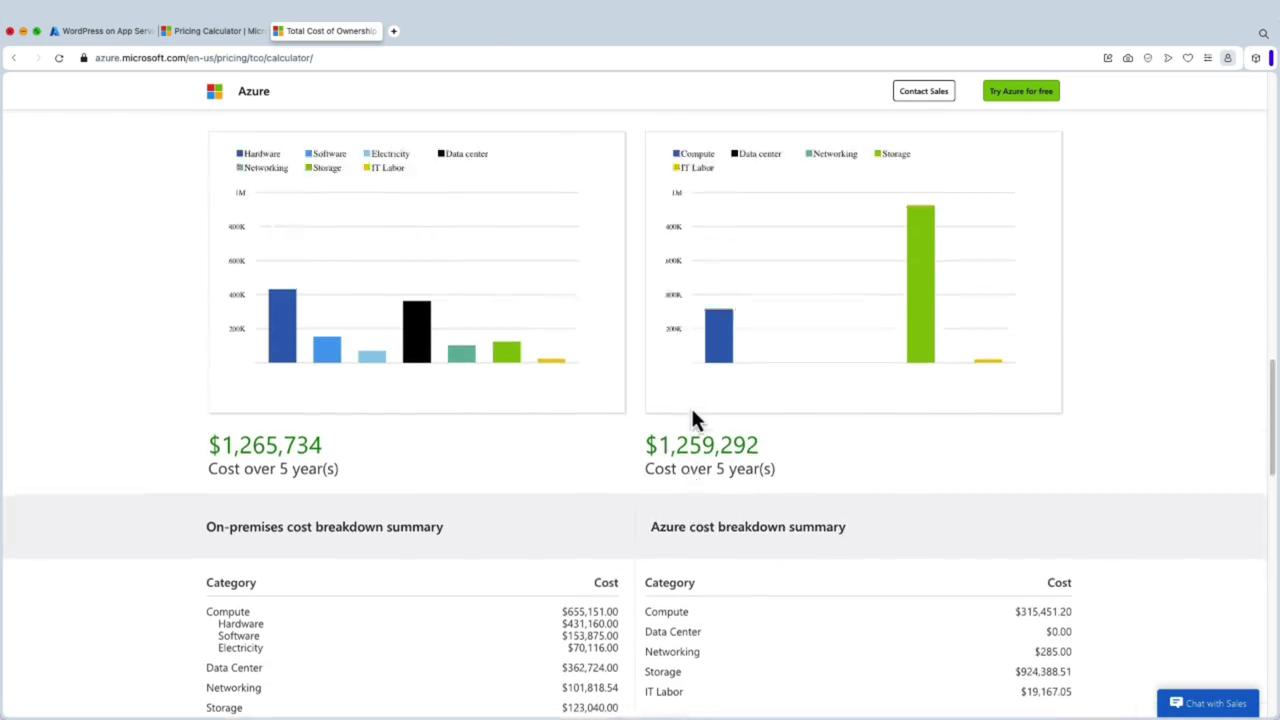The height and width of the screenshot is (720, 1280).
Task: Switch to the Pricing Calculator tab
Action: 213,31
